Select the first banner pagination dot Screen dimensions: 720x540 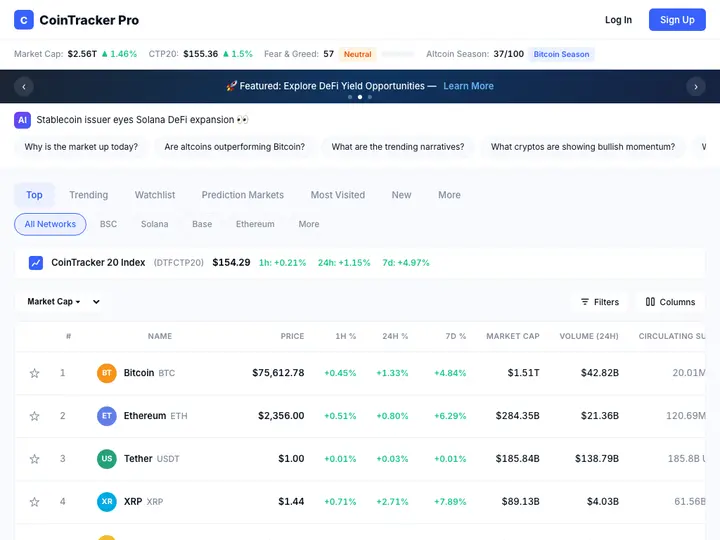(350, 97)
